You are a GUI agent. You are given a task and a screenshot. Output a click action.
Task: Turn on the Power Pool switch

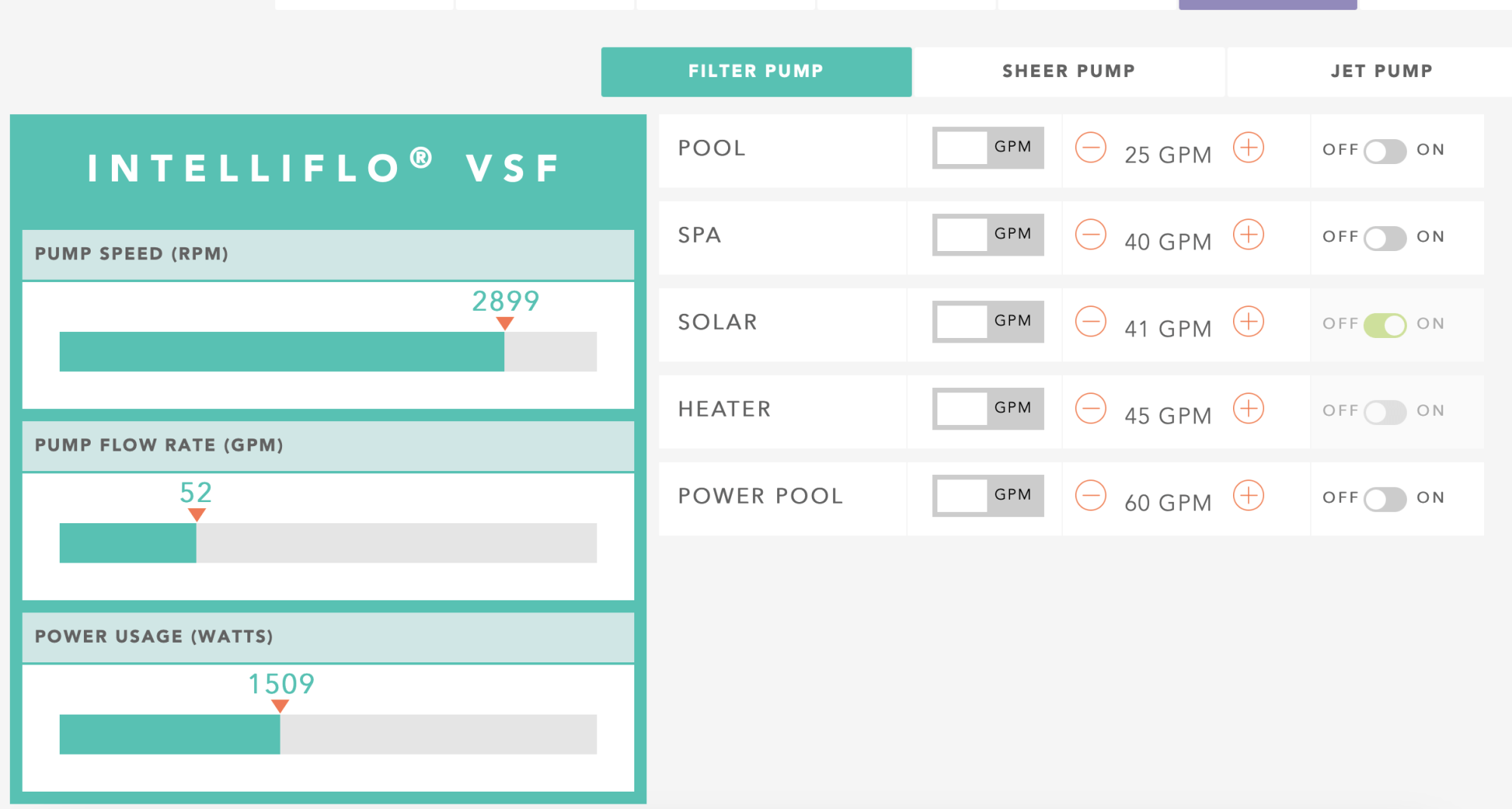tap(1385, 499)
